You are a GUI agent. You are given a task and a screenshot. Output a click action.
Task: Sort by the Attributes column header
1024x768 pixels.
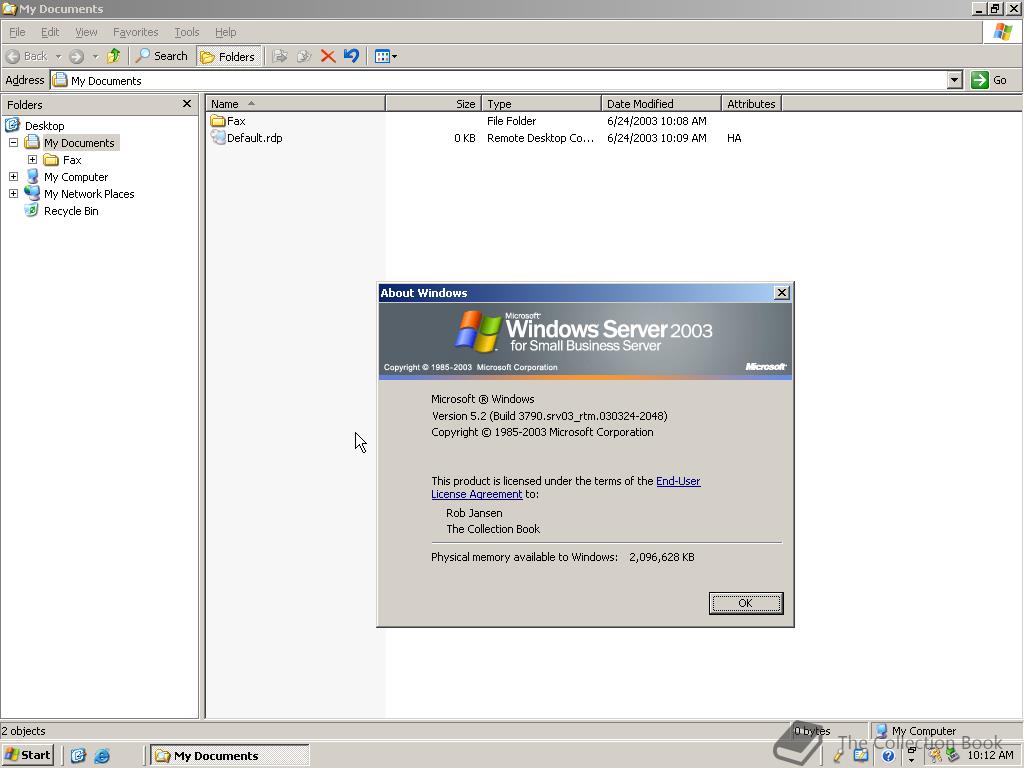coord(751,104)
